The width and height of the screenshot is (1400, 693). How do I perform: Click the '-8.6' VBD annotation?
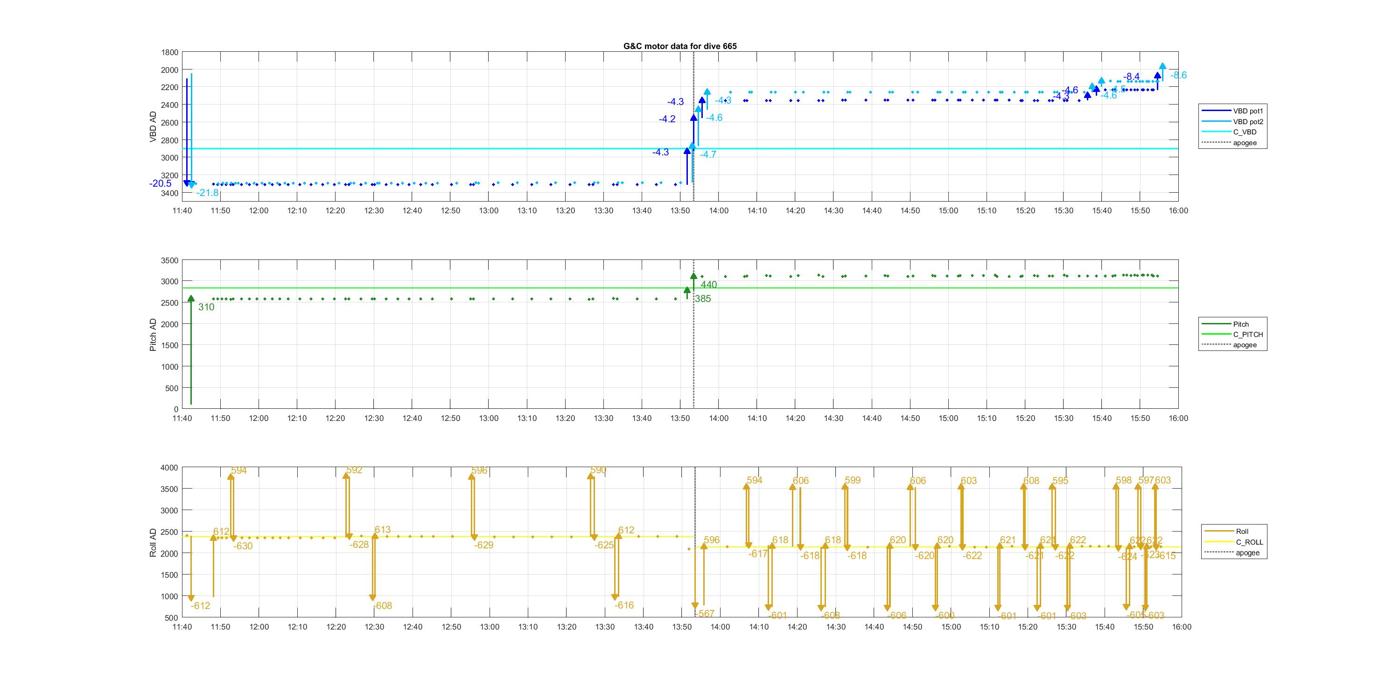(1179, 76)
